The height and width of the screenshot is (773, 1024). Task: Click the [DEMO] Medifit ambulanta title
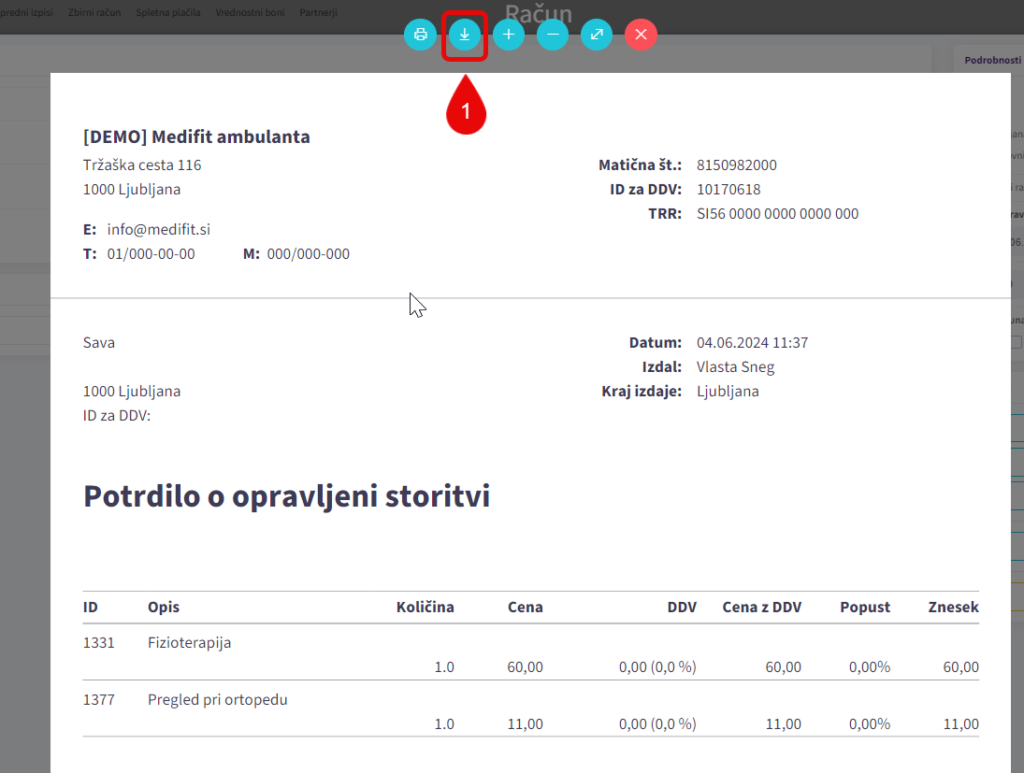point(196,137)
